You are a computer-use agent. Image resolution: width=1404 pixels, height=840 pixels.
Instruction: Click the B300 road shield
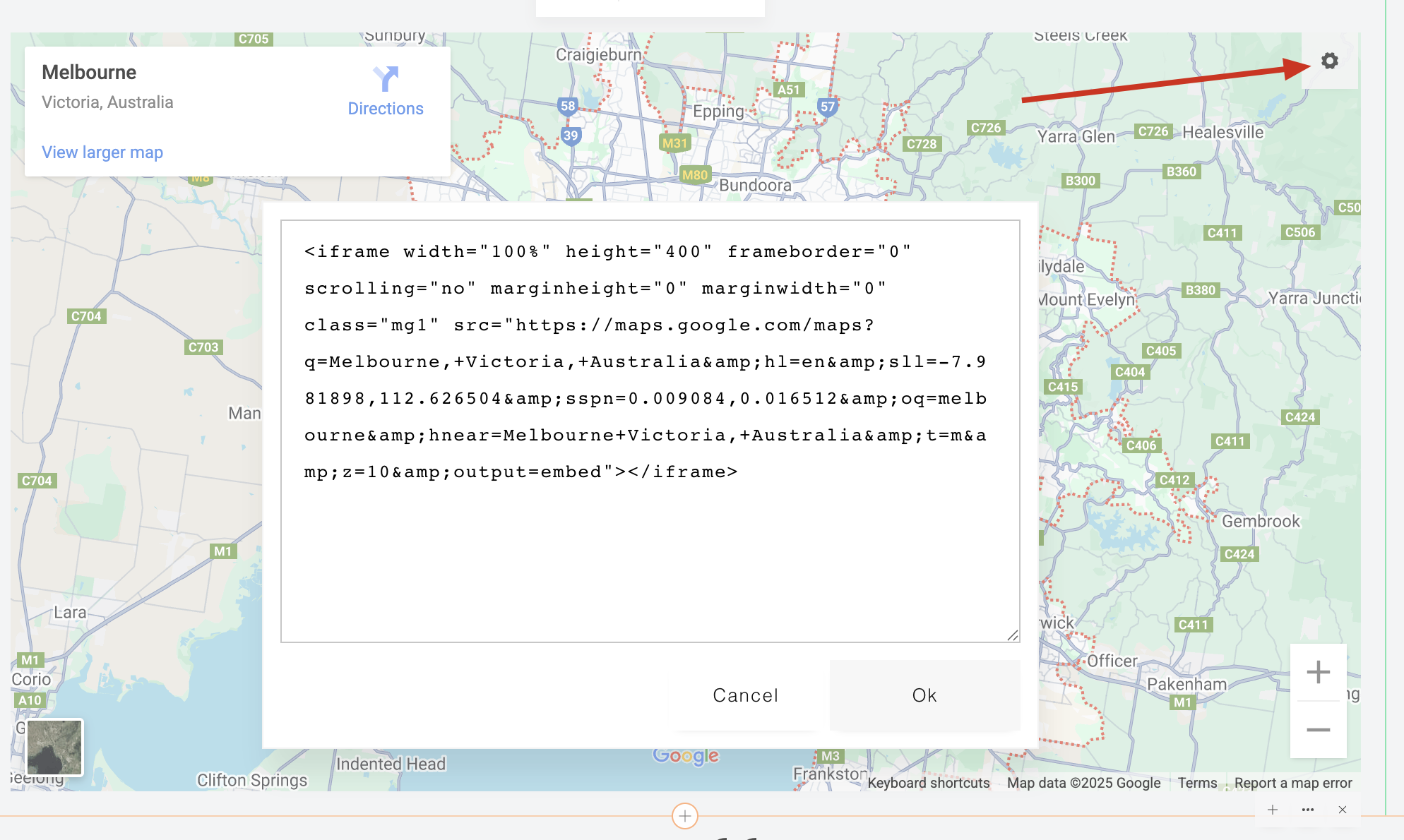point(1080,181)
